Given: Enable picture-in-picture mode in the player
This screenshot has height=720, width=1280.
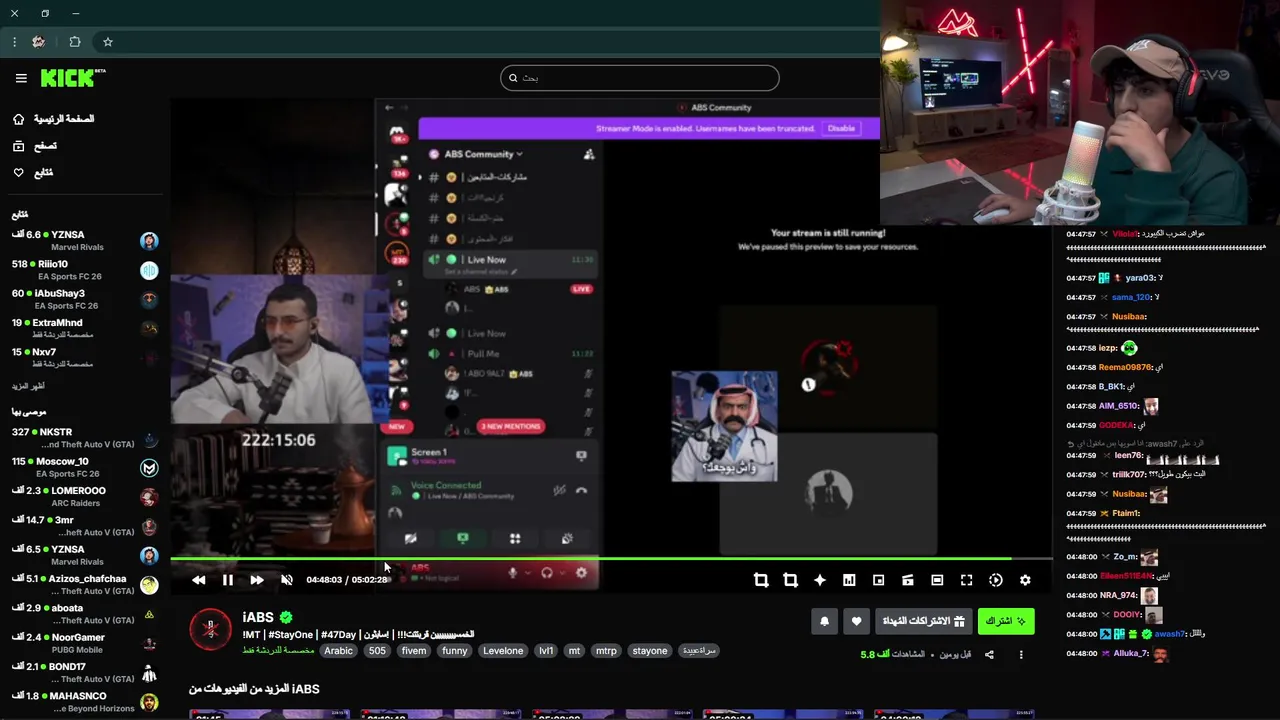Looking at the screenshot, I should pyautogui.click(x=878, y=580).
